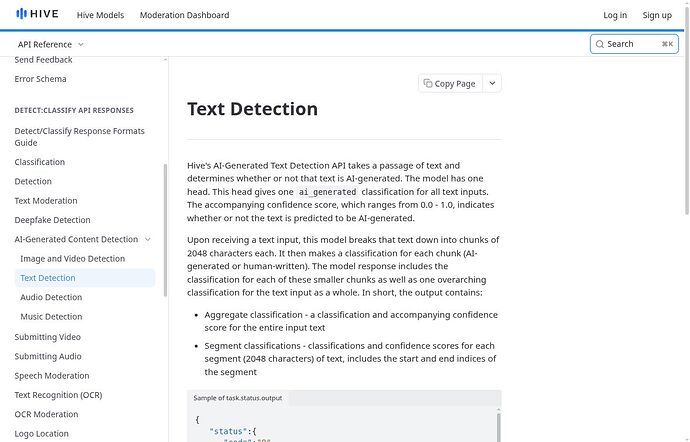Open Text Moderation page
Screen dimensions: 690x442
coord(46,201)
